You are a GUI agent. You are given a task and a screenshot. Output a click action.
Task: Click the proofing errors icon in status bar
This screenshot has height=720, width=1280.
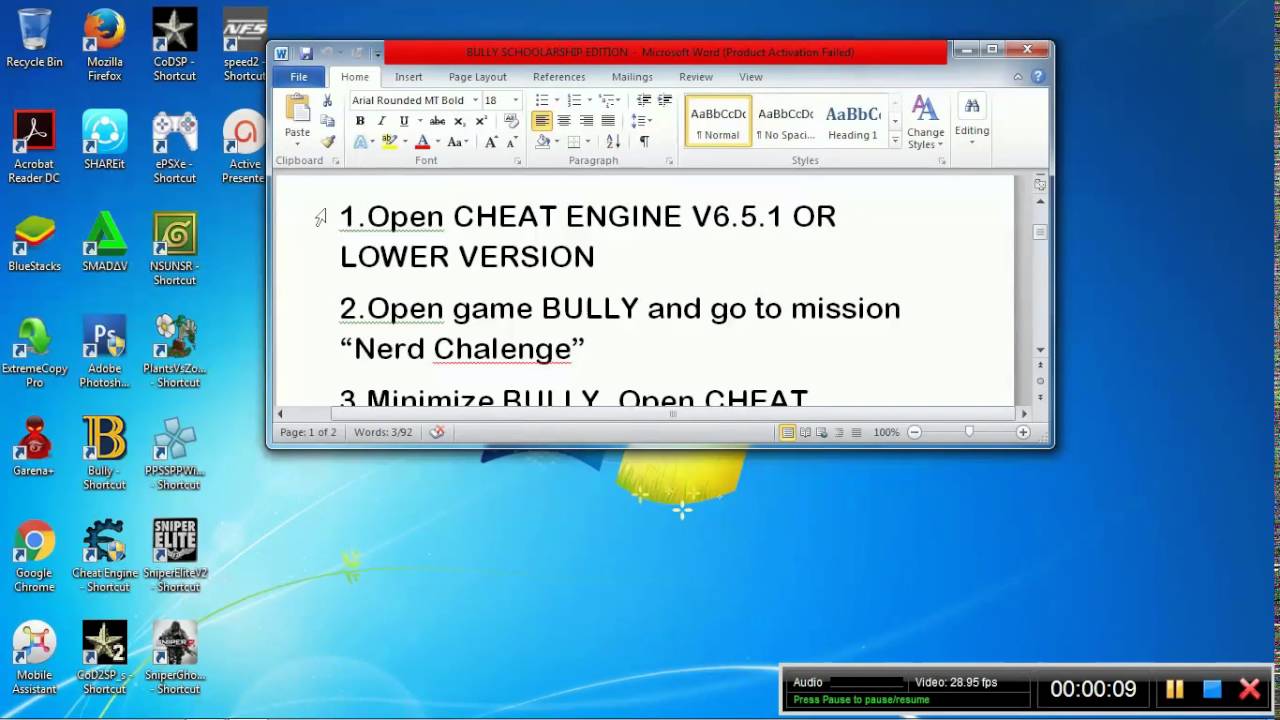click(437, 432)
